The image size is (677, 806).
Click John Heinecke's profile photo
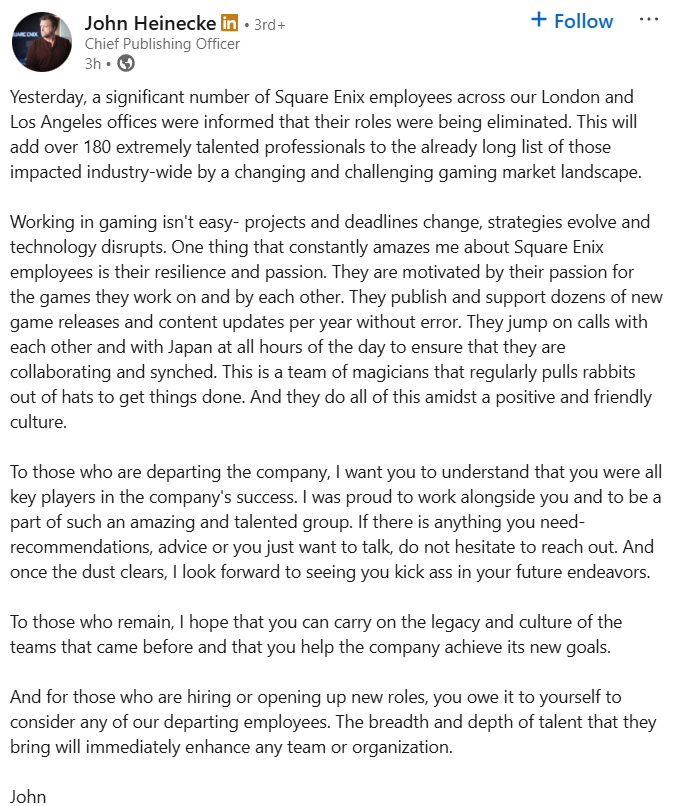pyautogui.click(x=41, y=42)
